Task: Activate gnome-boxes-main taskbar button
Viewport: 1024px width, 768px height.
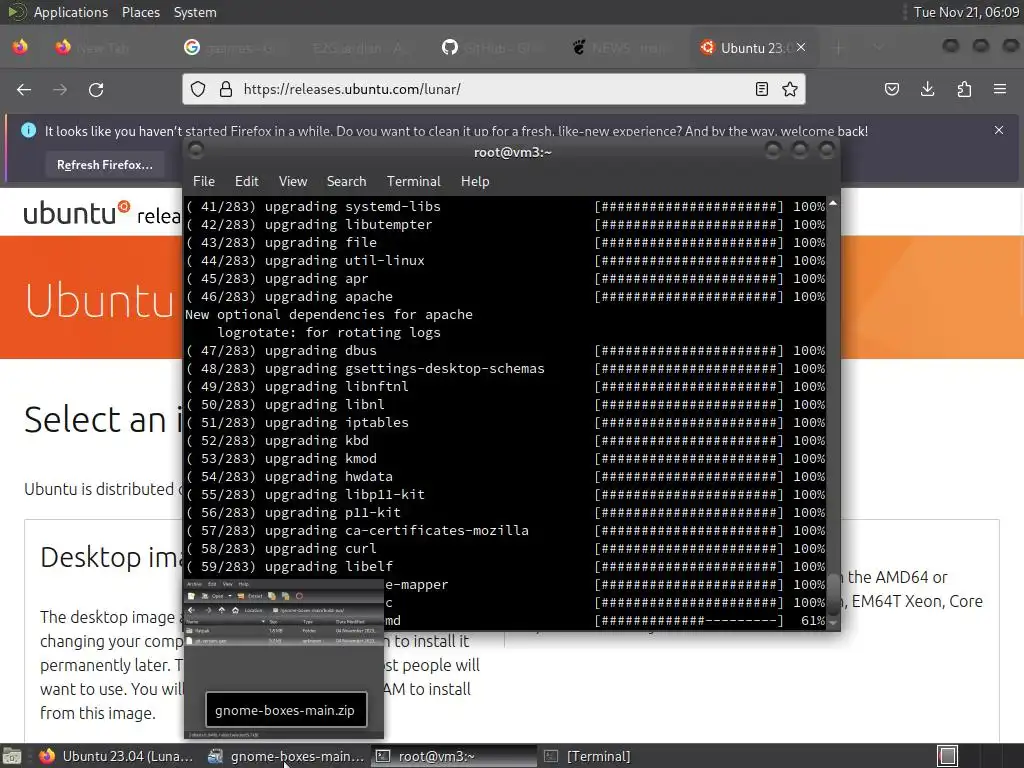Action: pos(285,756)
